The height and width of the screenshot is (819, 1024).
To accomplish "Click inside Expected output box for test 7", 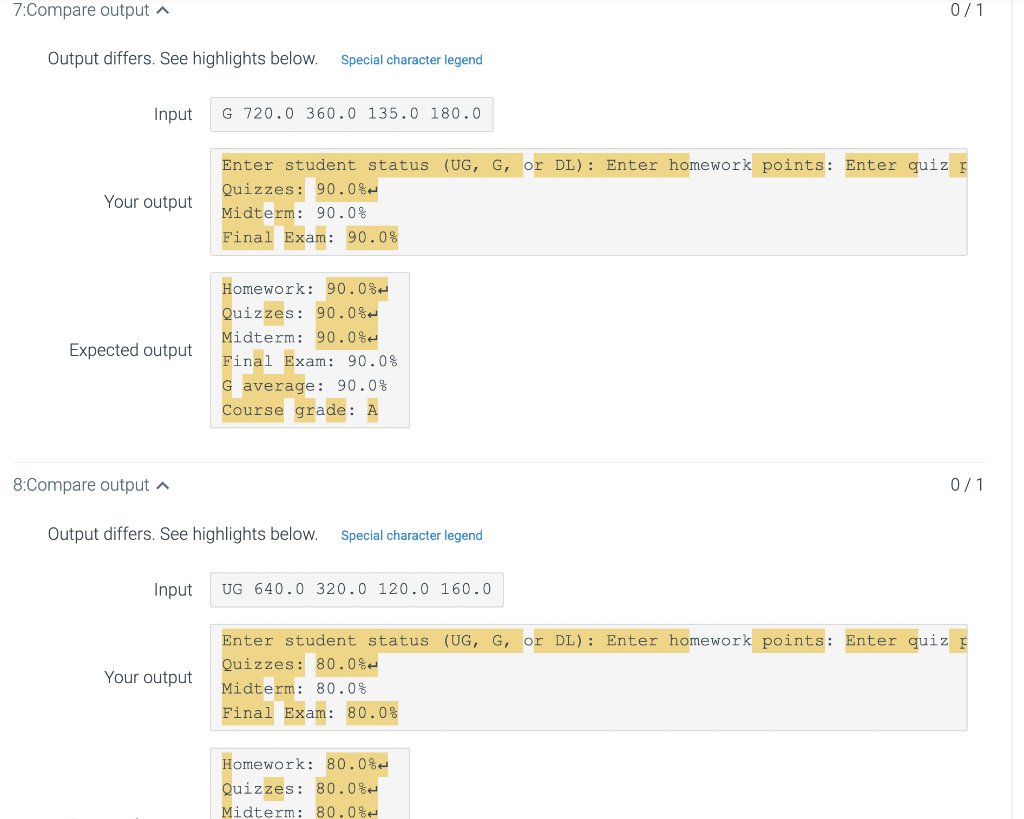I will tap(310, 350).
